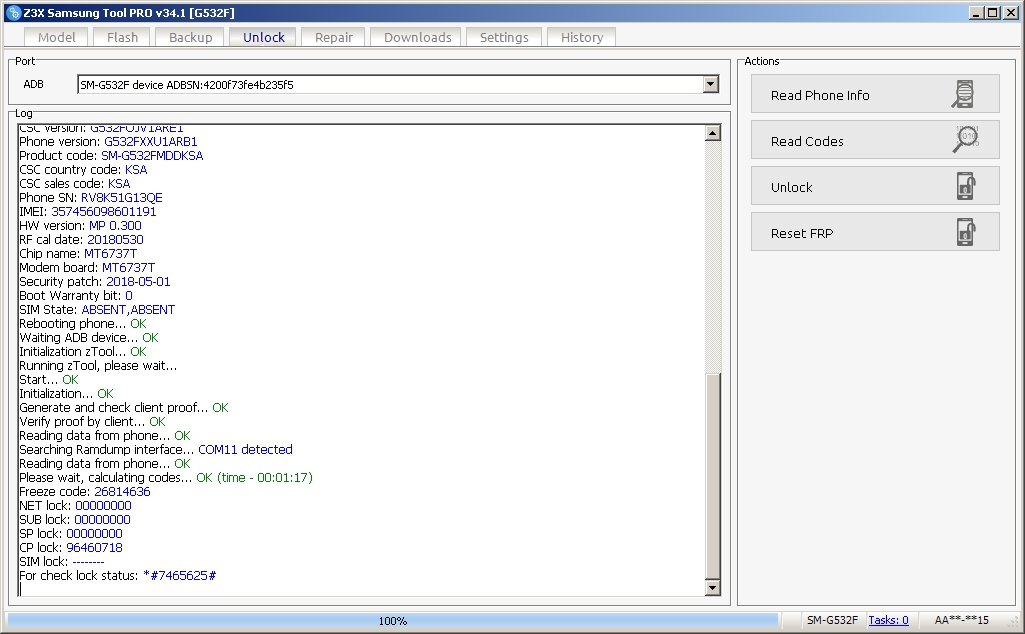Click the Running zTool, please wait line
The width and height of the screenshot is (1025, 634).
pos(98,366)
